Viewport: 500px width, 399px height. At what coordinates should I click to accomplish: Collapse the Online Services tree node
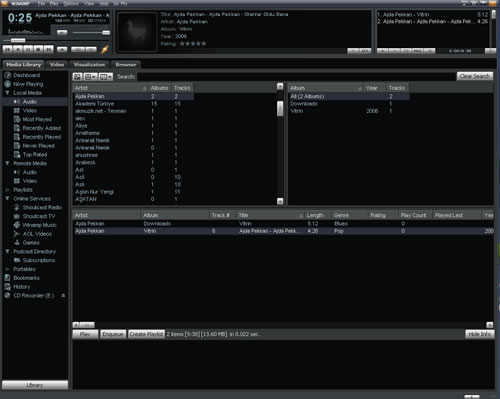(x=7, y=198)
